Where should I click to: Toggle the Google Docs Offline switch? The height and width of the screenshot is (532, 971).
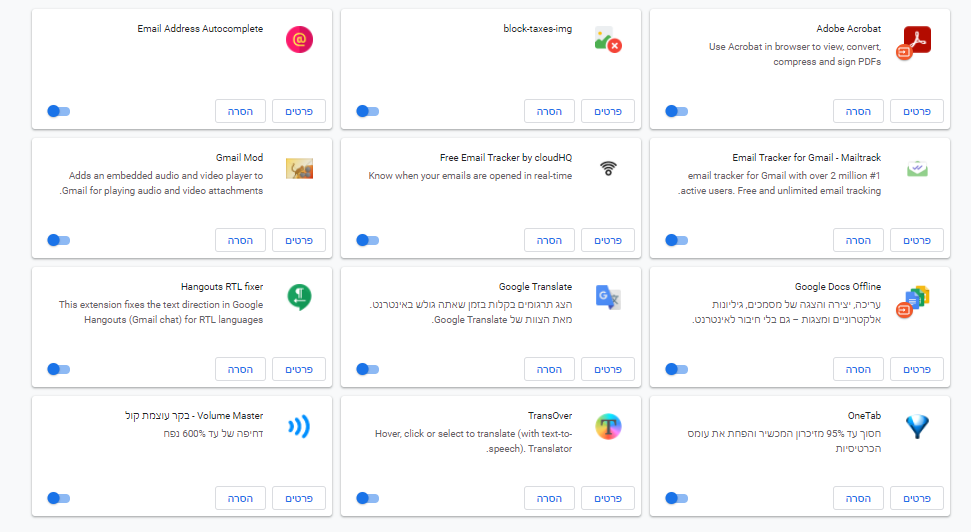677,369
